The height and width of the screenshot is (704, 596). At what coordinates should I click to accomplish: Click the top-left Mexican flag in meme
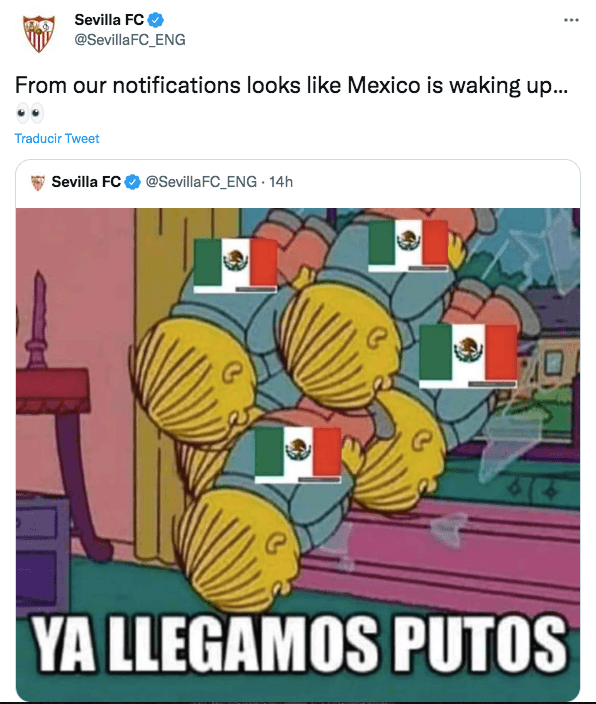(235, 265)
